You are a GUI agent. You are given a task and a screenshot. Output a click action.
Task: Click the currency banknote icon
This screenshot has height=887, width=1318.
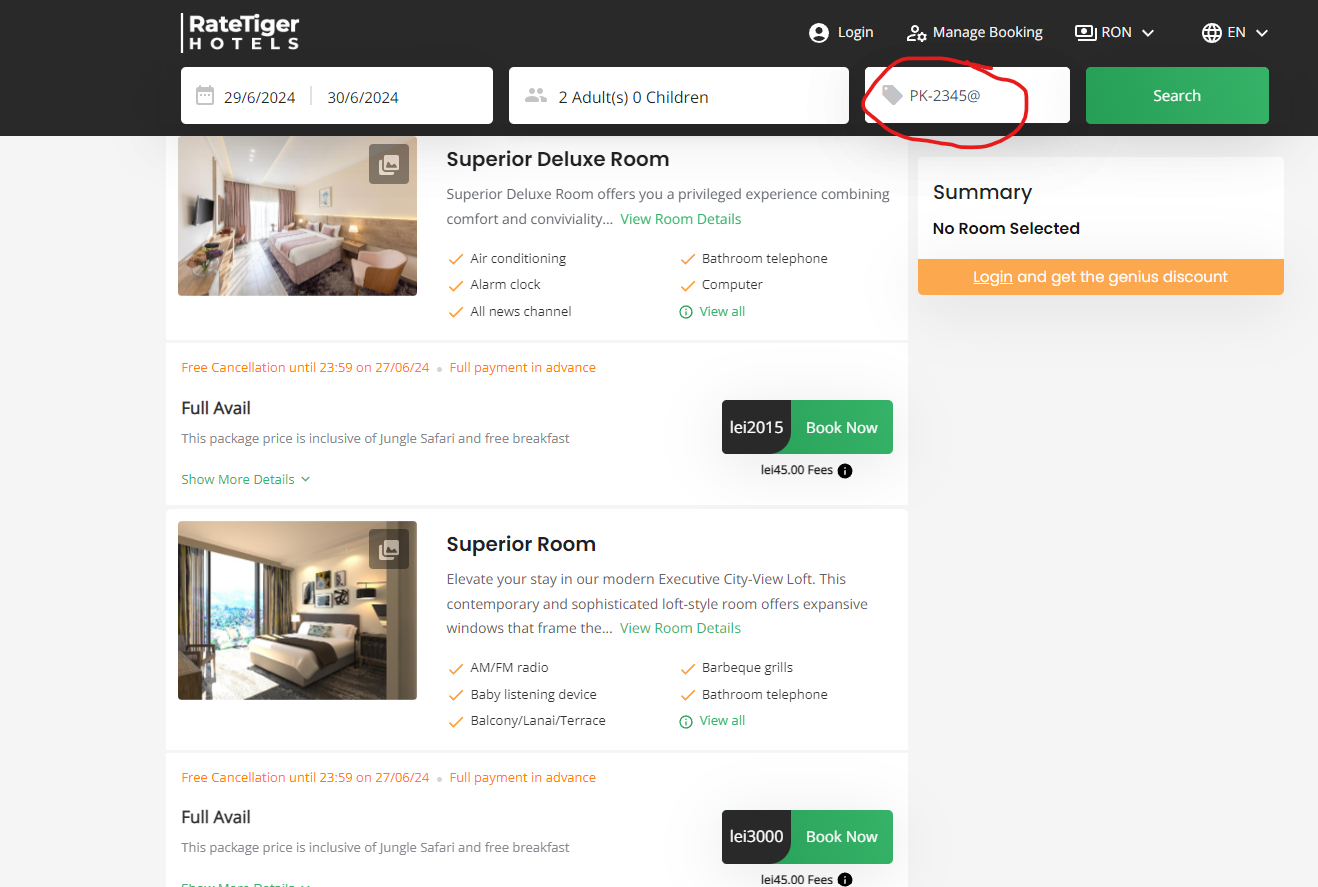pos(1084,32)
